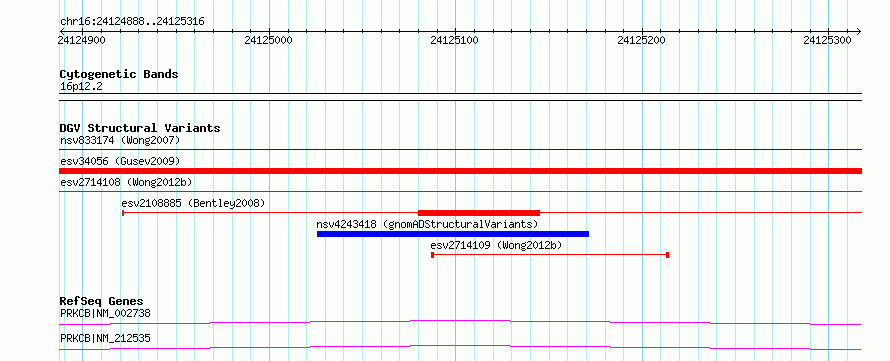
Task: Click the magenta PRKCB NM_002738 transcript line
Action: click(460, 322)
